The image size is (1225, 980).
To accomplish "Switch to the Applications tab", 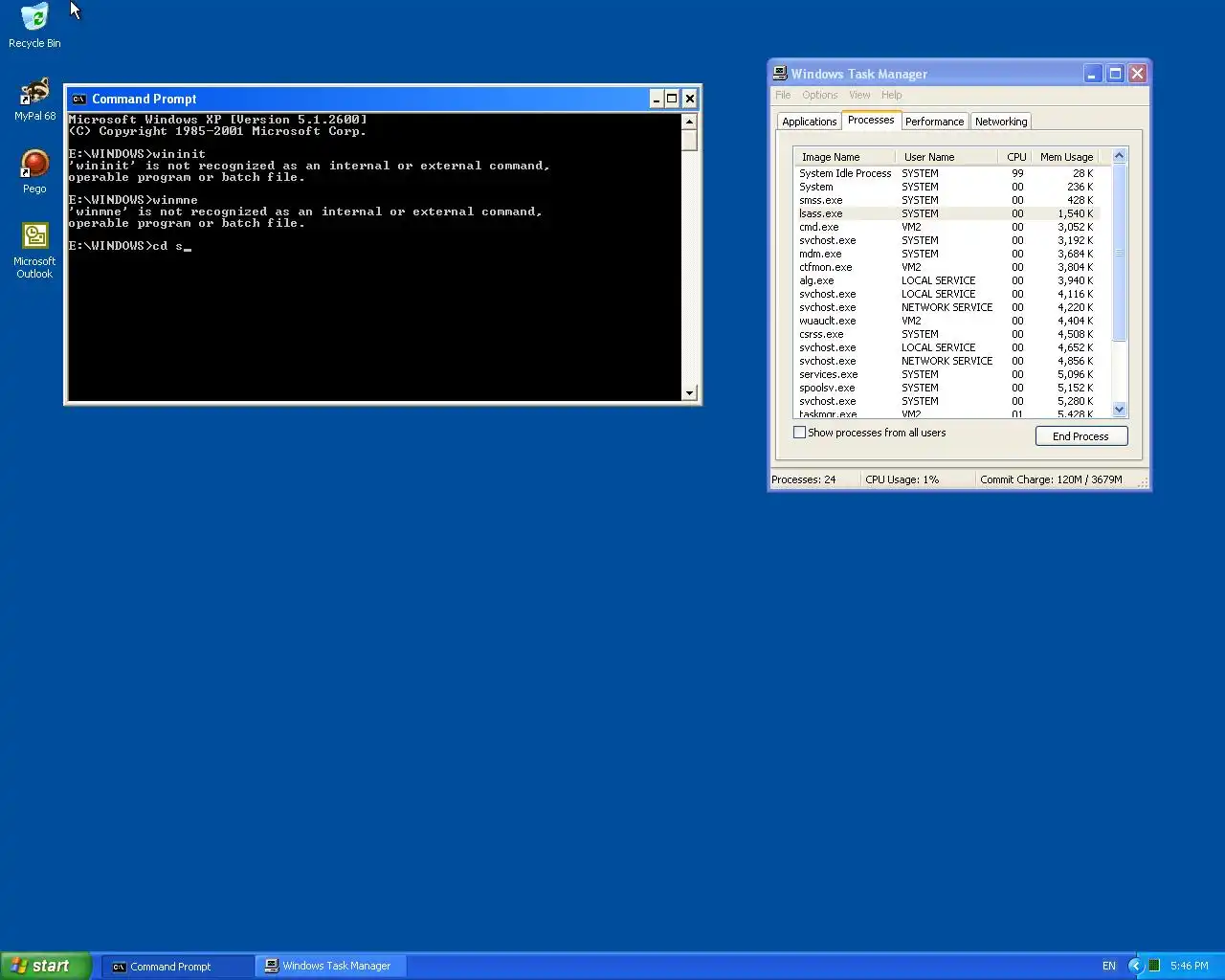I will [x=809, y=122].
